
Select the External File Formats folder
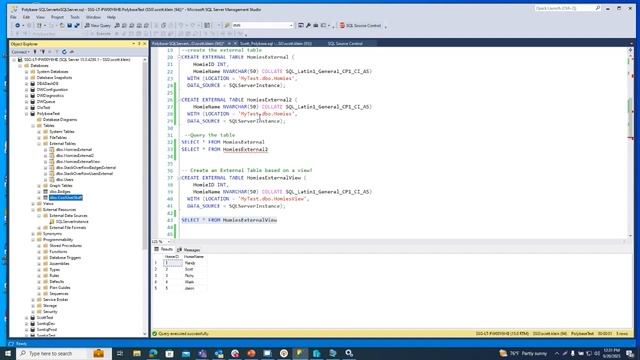[67, 228]
